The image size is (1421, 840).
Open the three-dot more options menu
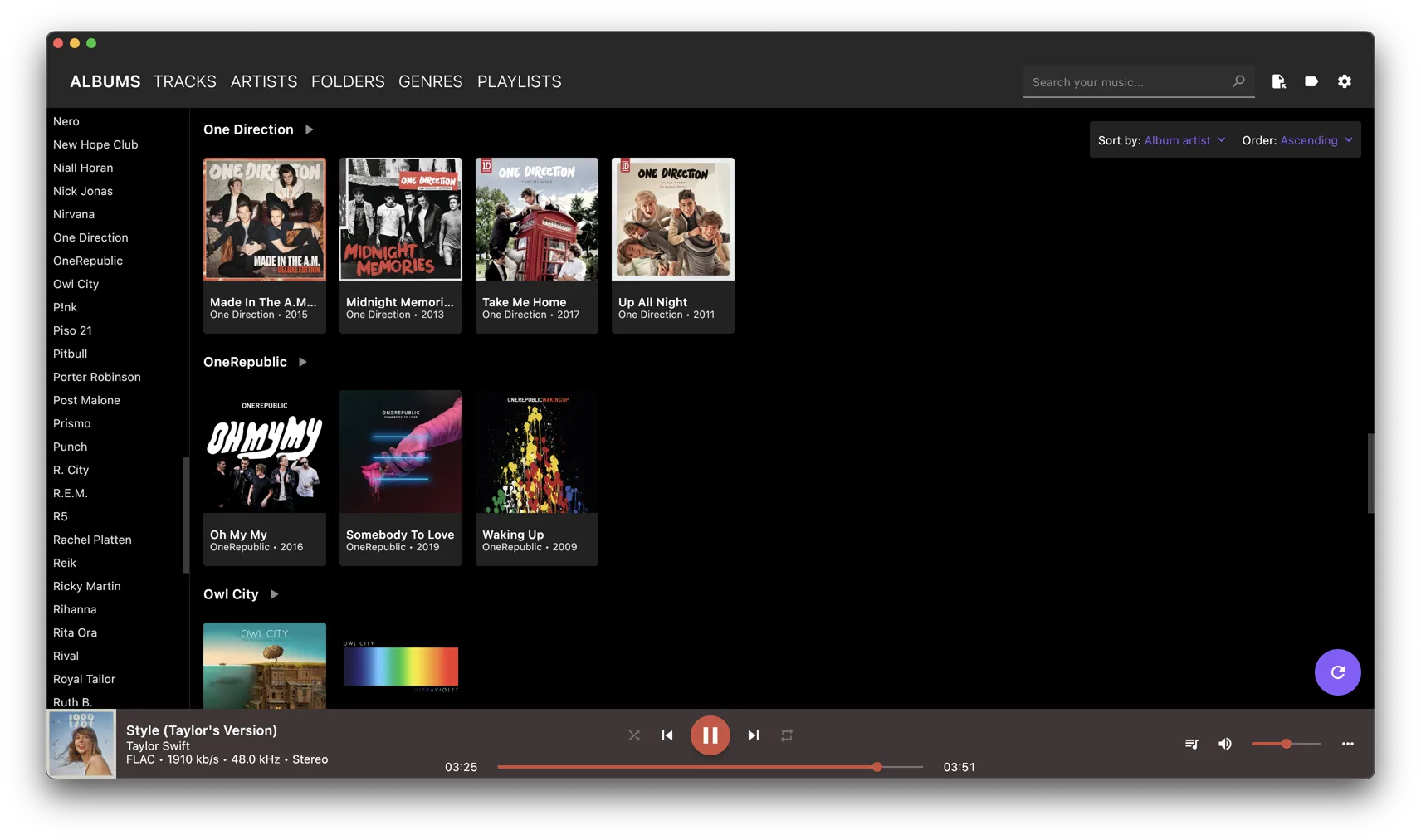[x=1347, y=744]
